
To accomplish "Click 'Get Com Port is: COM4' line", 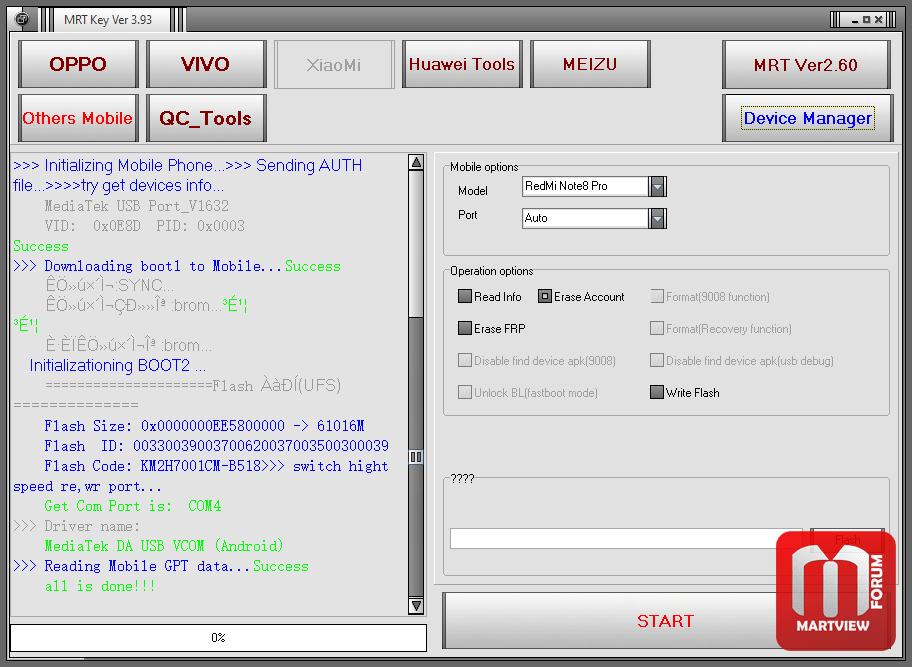I will tap(133, 506).
